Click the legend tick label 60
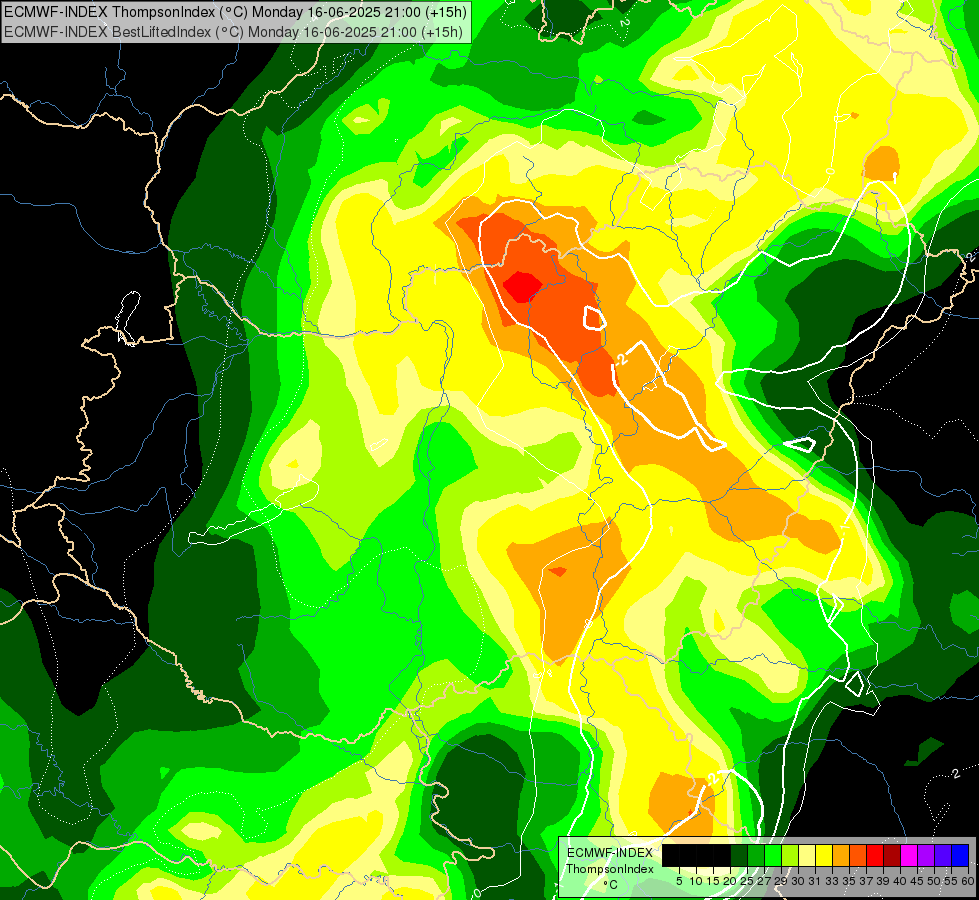979x900 pixels. (x=968, y=881)
